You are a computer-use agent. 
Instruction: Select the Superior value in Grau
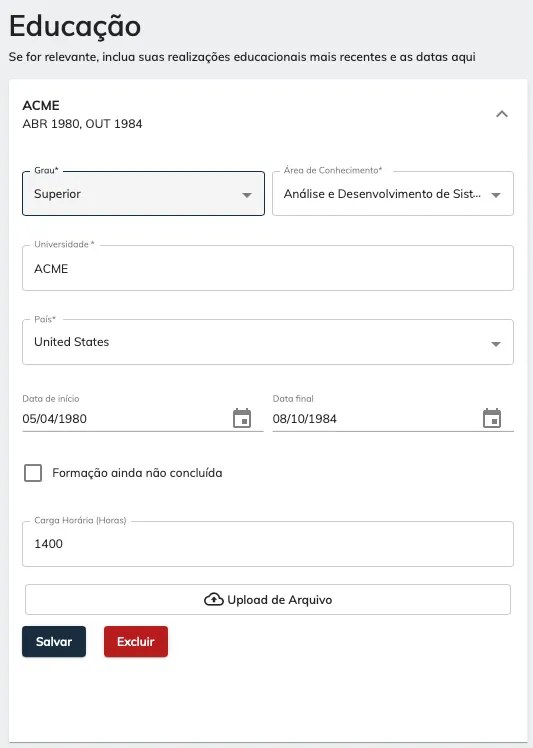click(57, 194)
